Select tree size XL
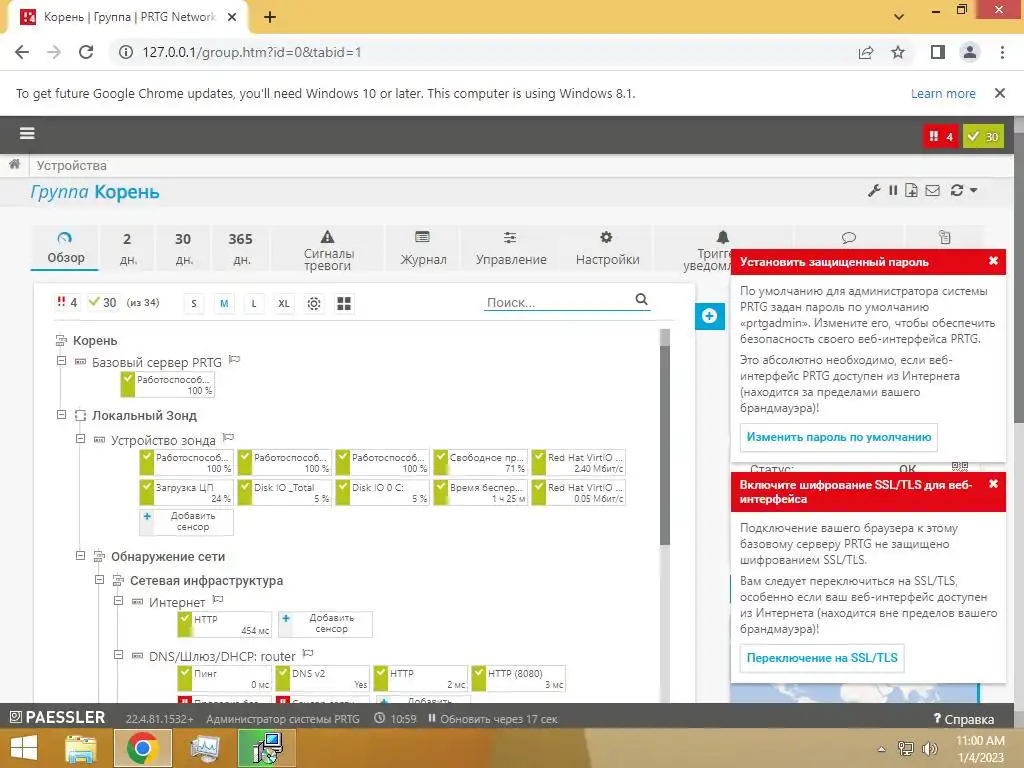 coord(284,304)
